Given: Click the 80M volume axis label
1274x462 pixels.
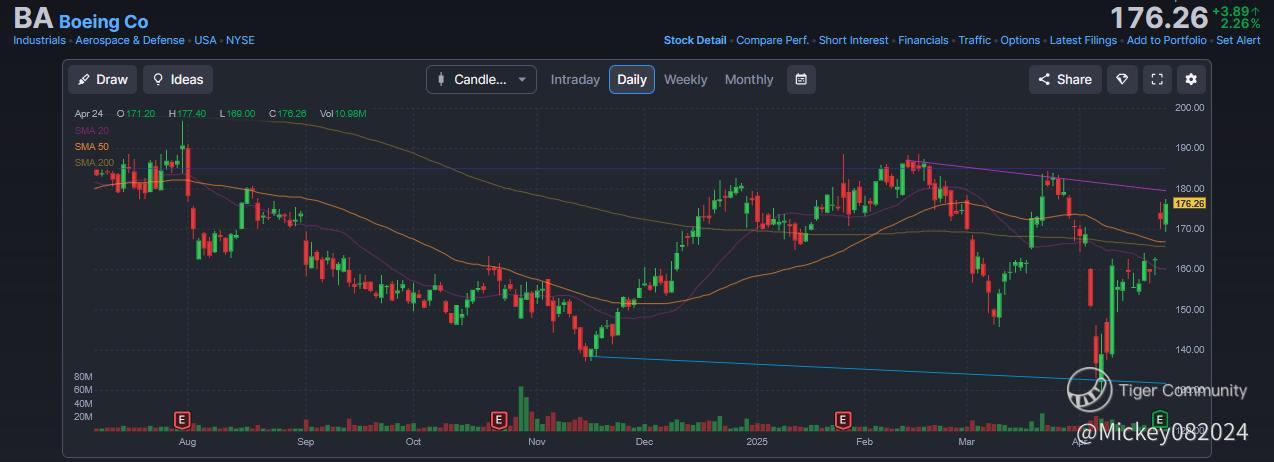Looking at the screenshot, I should 83,376.
